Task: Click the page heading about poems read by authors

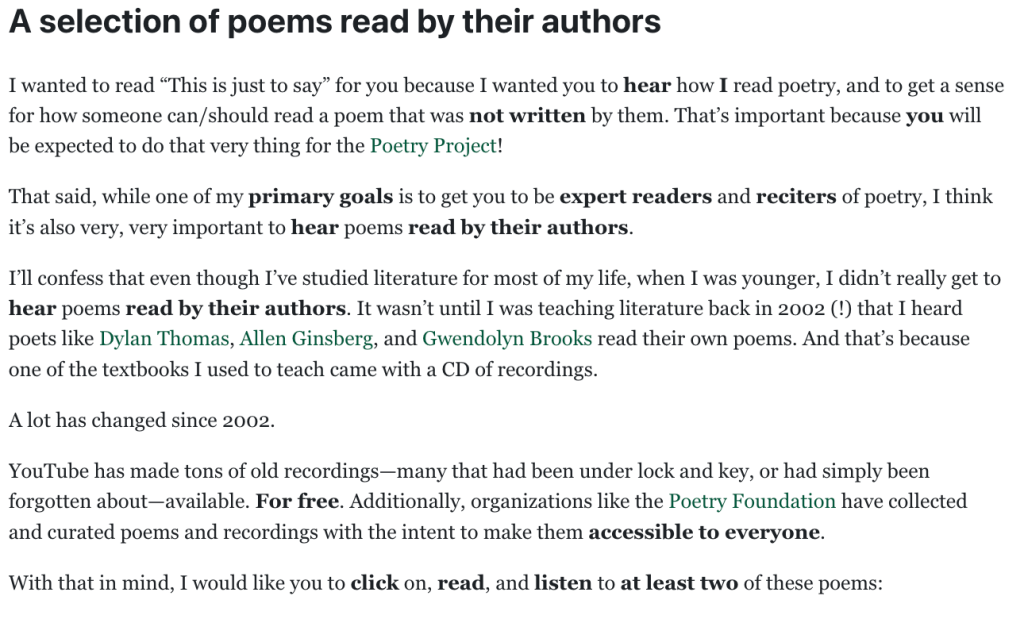Action: tap(335, 22)
